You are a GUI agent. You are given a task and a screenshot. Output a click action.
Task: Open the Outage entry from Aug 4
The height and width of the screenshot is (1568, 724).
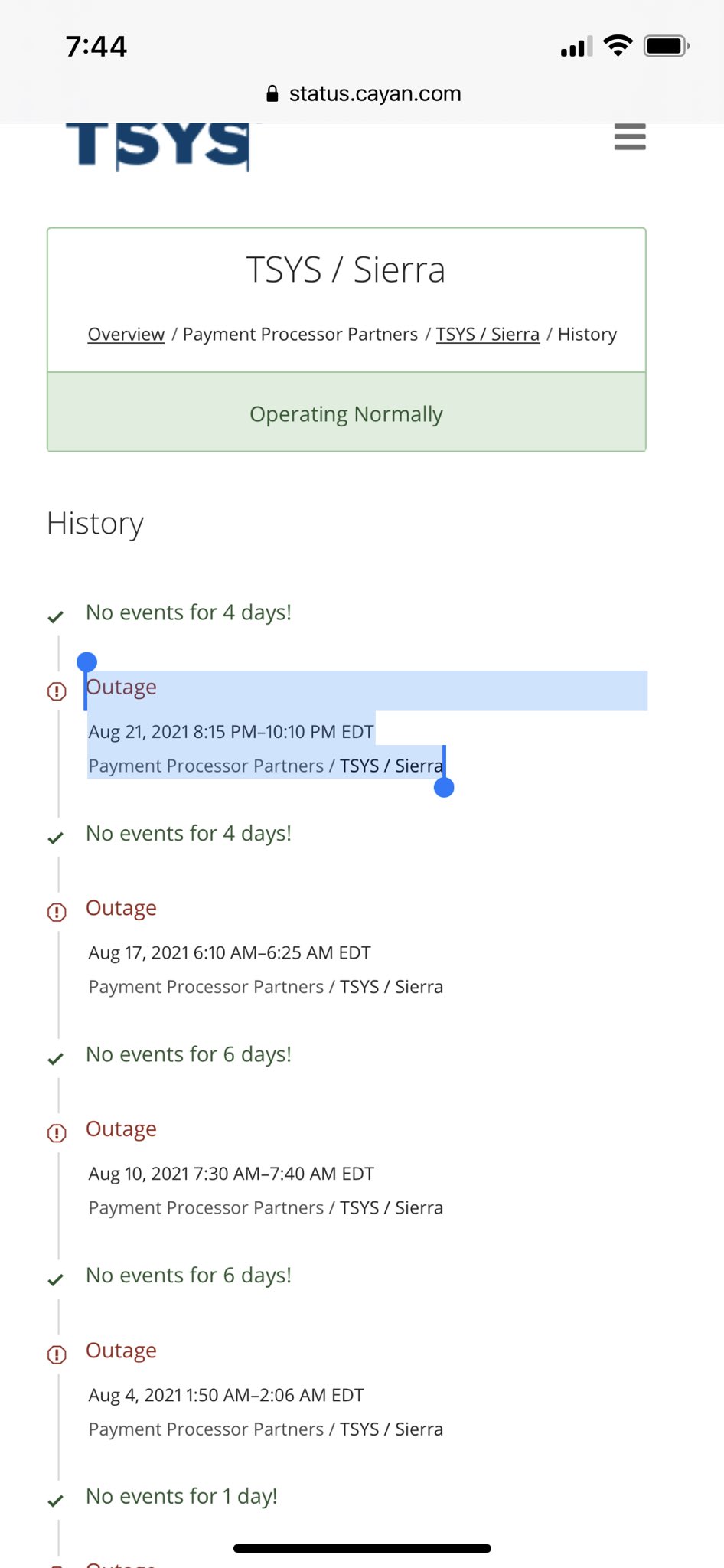pyautogui.click(x=121, y=1351)
